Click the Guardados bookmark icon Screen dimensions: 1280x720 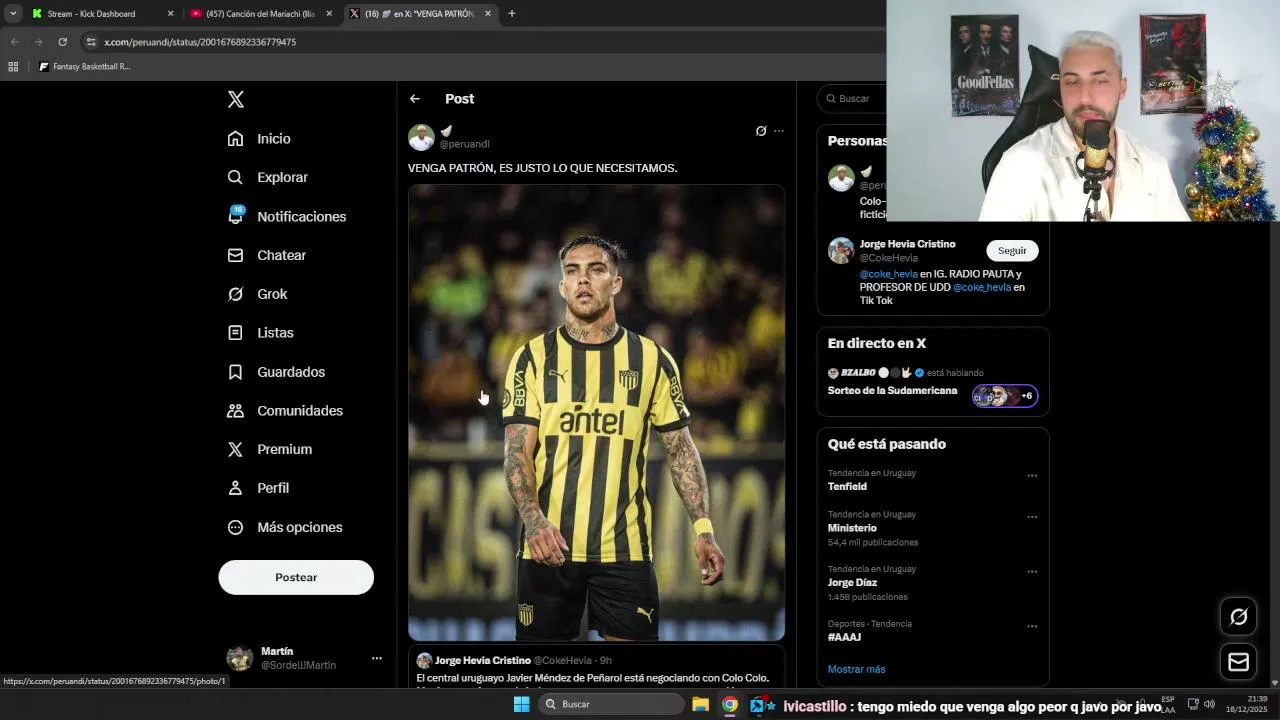pyautogui.click(x=235, y=372)
